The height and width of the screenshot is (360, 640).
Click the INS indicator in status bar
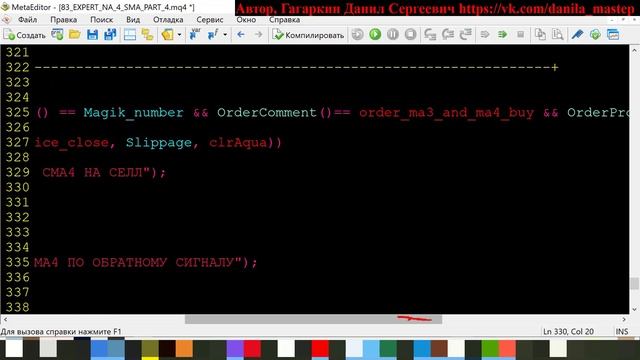622,331
